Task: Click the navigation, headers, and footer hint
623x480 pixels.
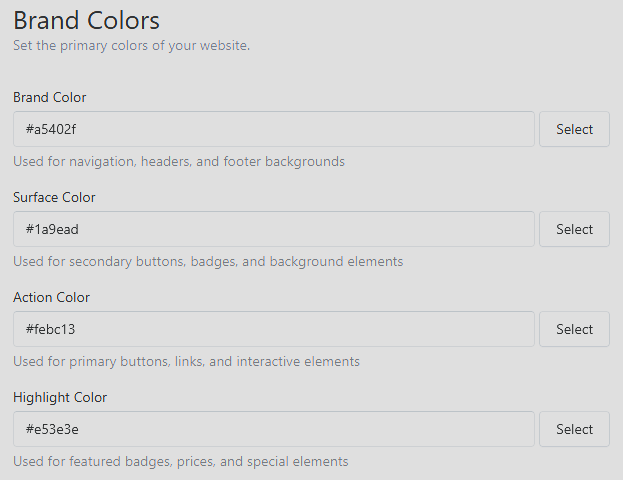Action: pyautogui.click(x=179, y=162)
